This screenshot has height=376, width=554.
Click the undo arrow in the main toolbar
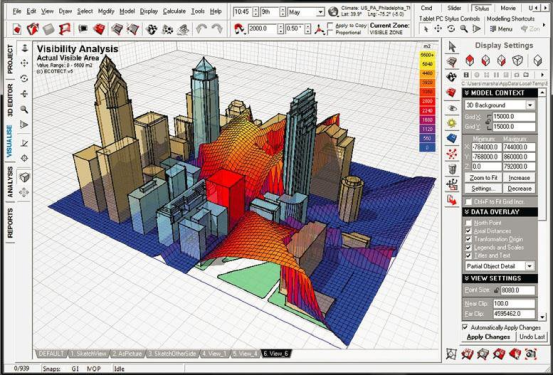pyautogui.click(x=201, y=29)
